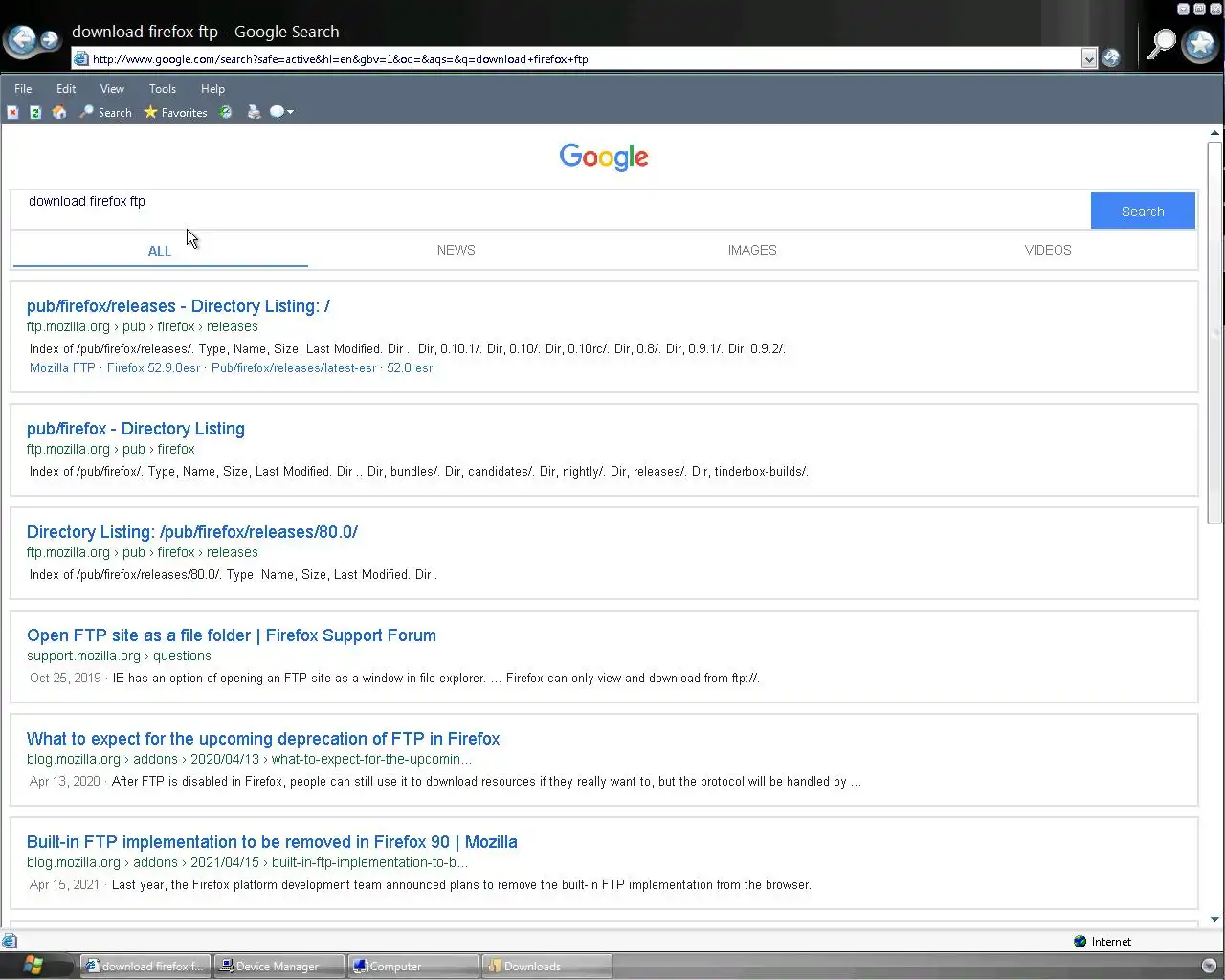The height and width of the screenshot is (980, 1225).
Task: Open the View menu
Action: pyautogui.click(x=112, y=88)
